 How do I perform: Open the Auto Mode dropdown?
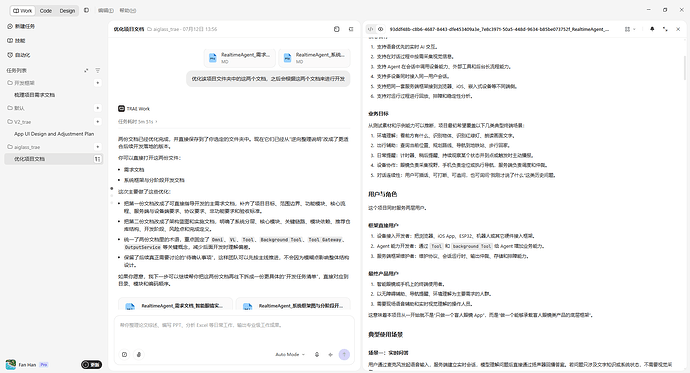290,355
